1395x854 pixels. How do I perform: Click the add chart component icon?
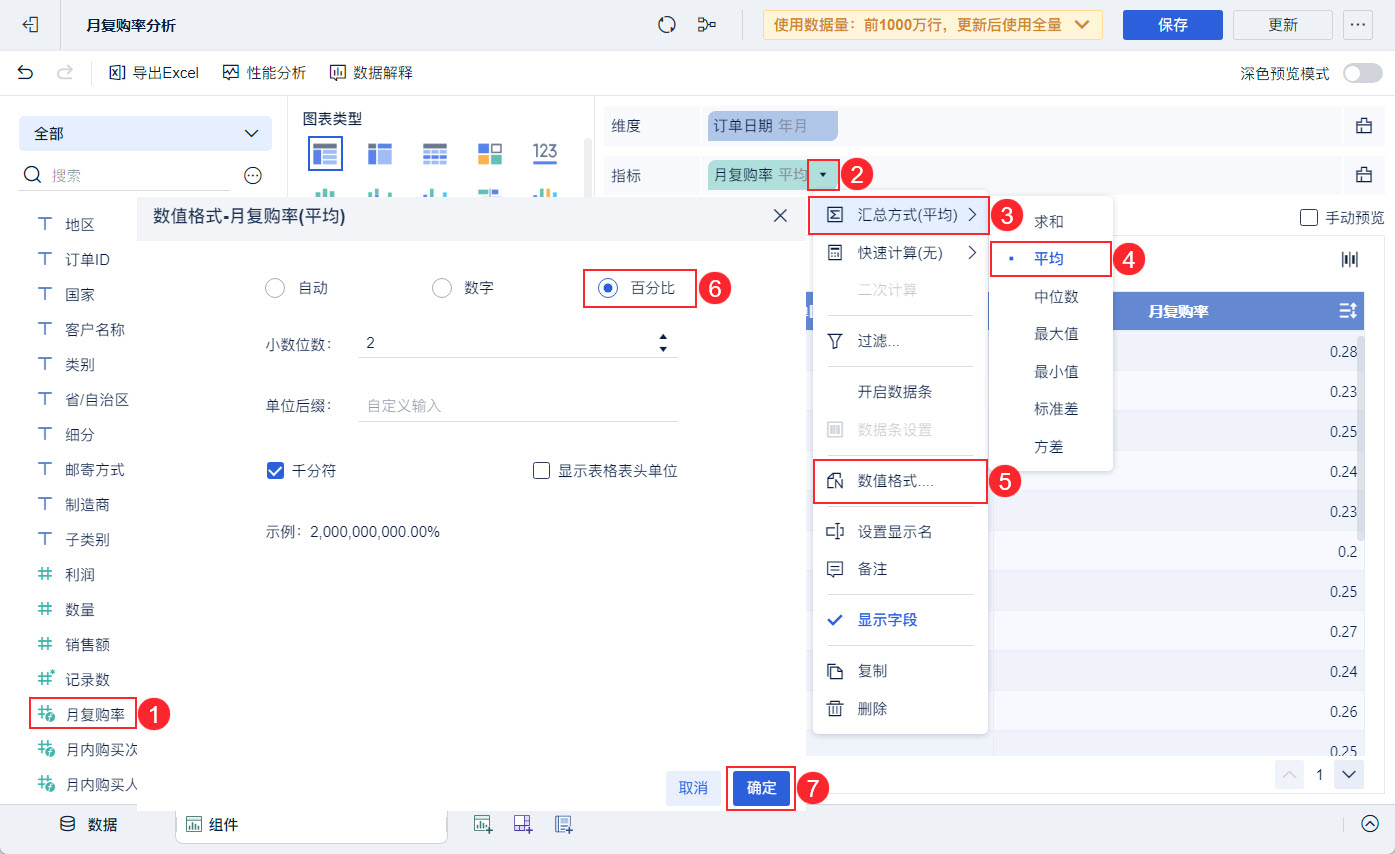(x=483, y=824)
